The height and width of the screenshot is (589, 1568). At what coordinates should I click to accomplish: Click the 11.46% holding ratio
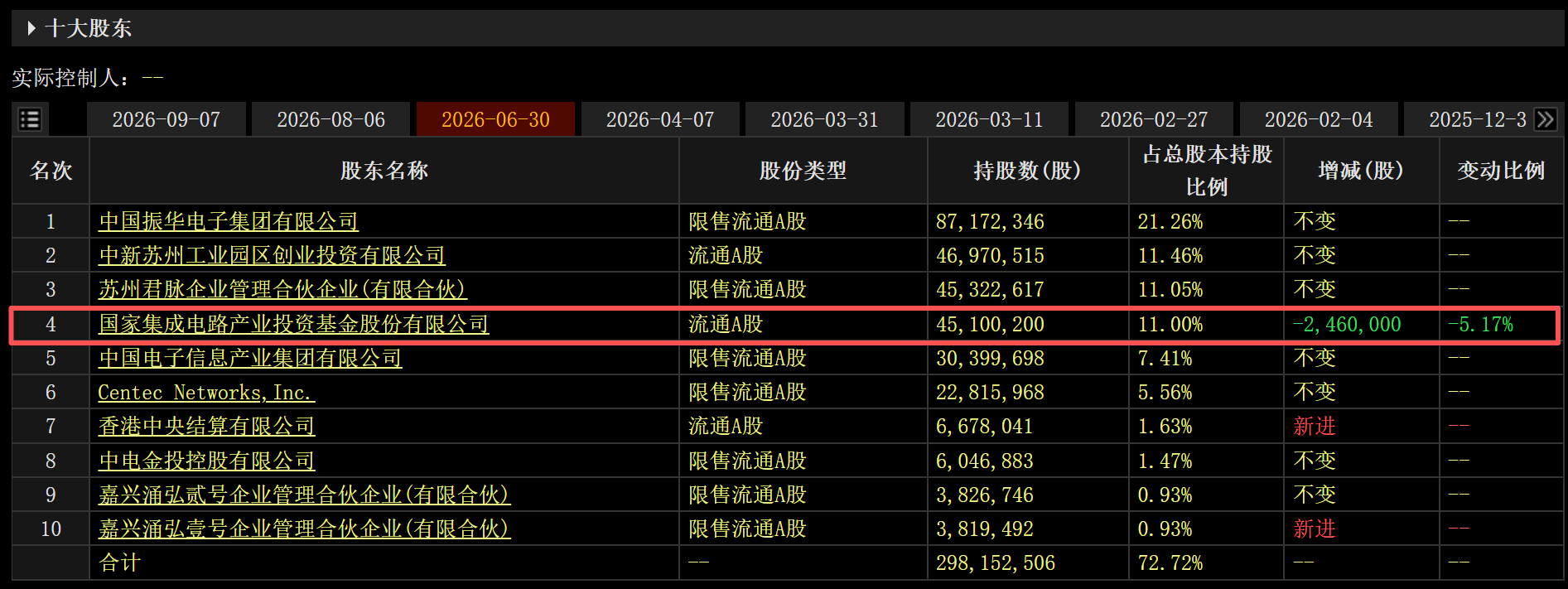coord(1170,255)
